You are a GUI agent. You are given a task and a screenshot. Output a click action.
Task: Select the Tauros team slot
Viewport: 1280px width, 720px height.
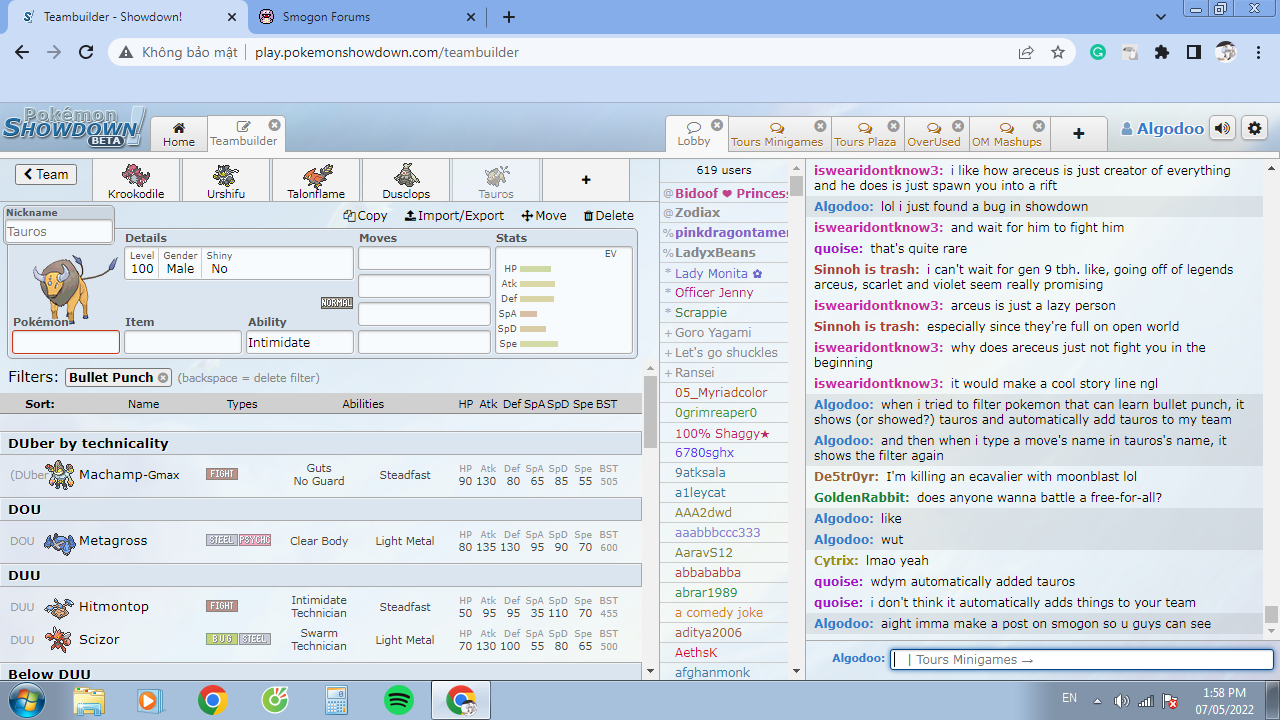(x=496, y=181)
